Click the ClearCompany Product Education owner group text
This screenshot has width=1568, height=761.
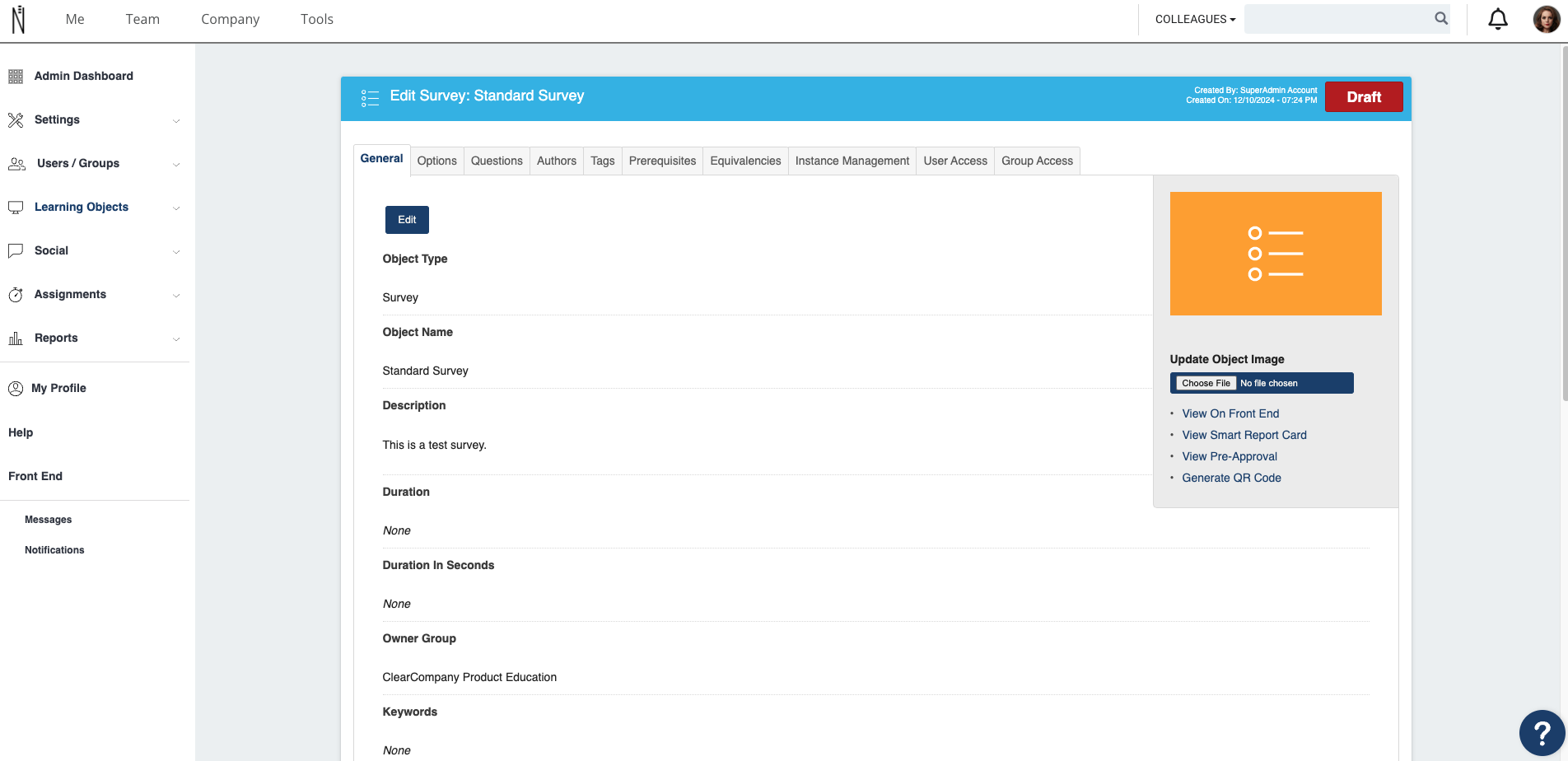(469, 677)
